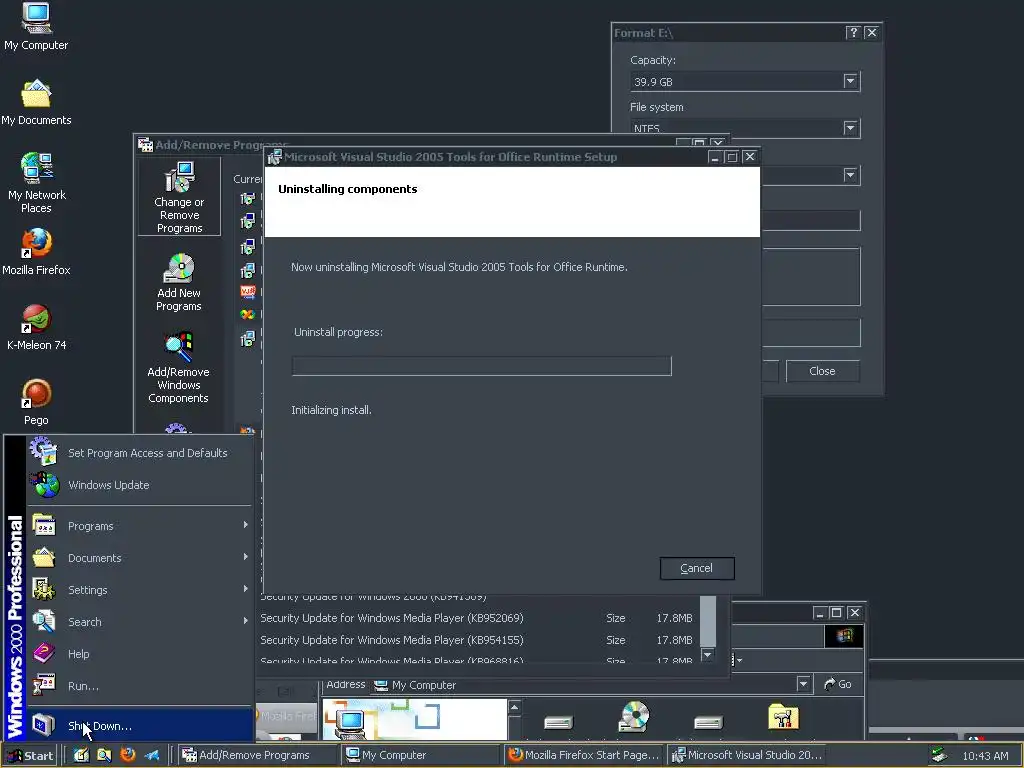Viewport: 1024px width, 768px height.
Task: Minimize the Visual Studio Tools setup window
Action: (714, 157)
